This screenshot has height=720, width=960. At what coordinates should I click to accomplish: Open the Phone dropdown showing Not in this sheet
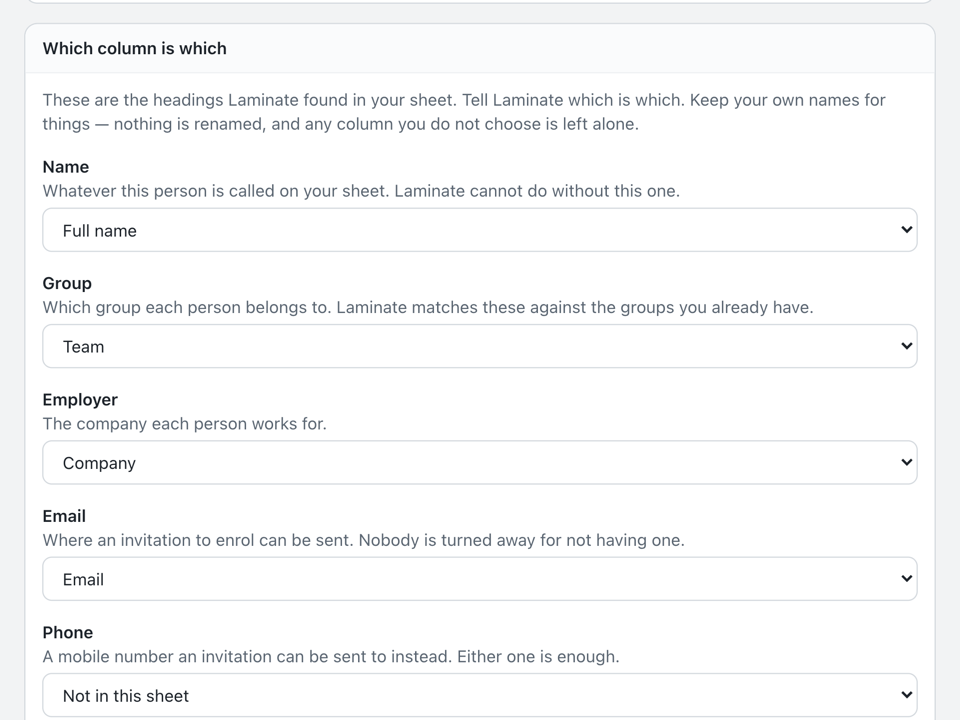479,695
